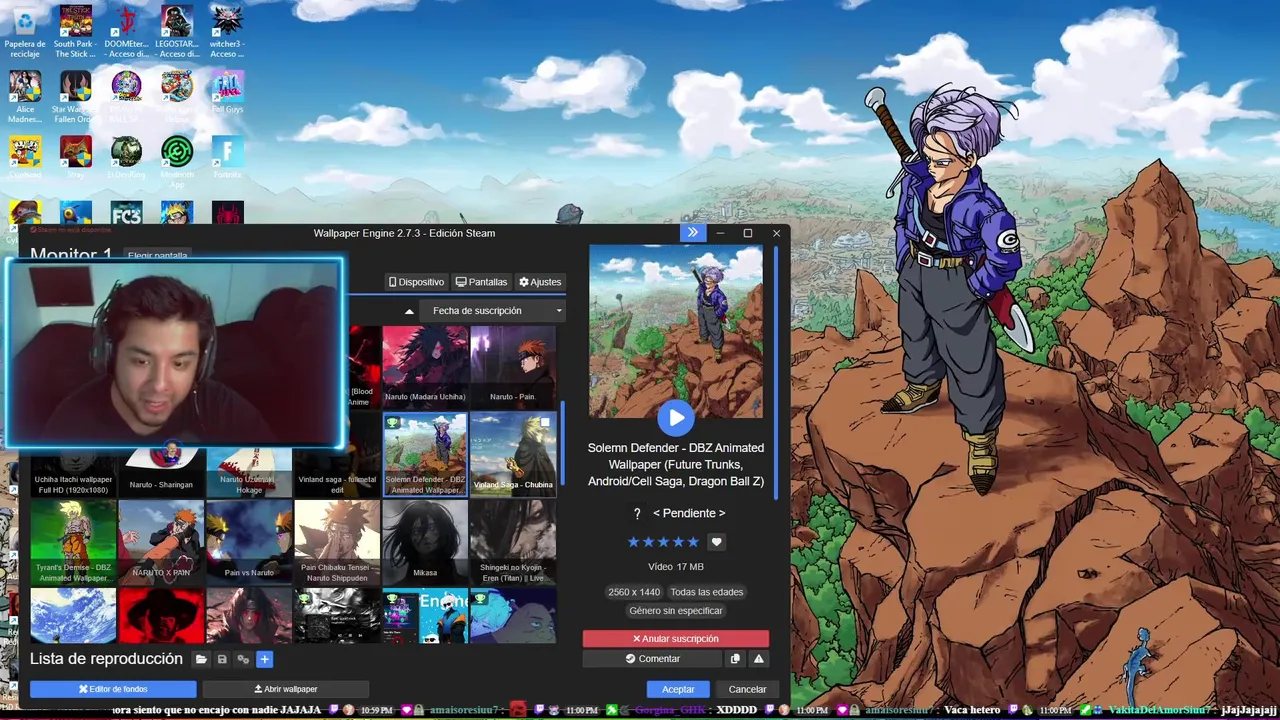Add wallpaper to playlist with plus icon

click(x=265, y=659)
